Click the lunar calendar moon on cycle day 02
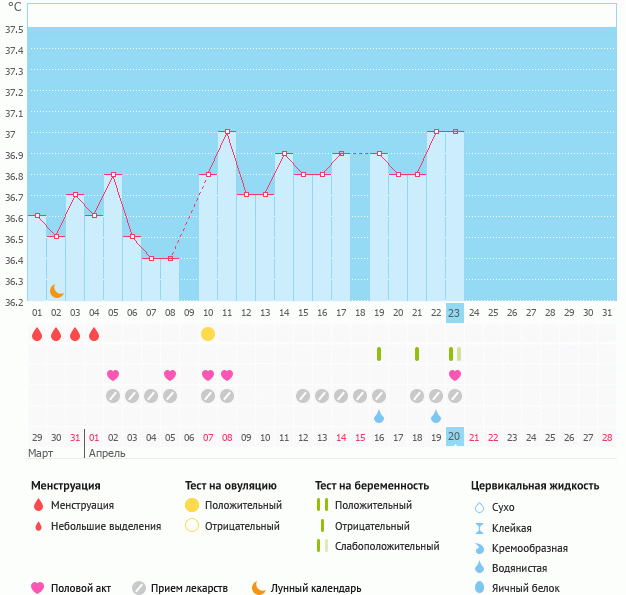Image resolution: width=626 pixels, height=595 pixels. pyautogui.click(x=57, y=290)
